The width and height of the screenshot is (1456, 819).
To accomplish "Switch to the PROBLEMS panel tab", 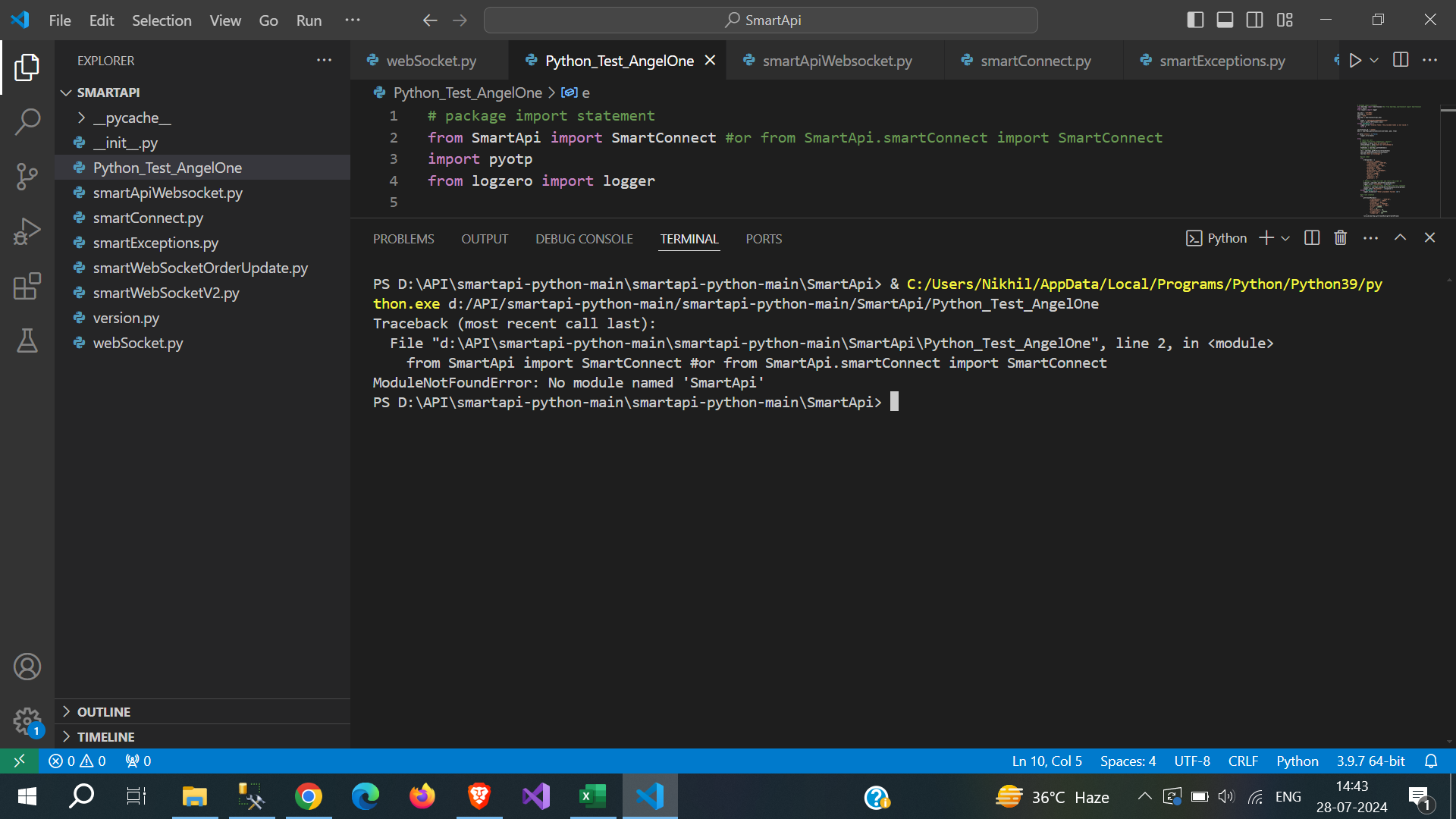I will click(x=403, y=239).
